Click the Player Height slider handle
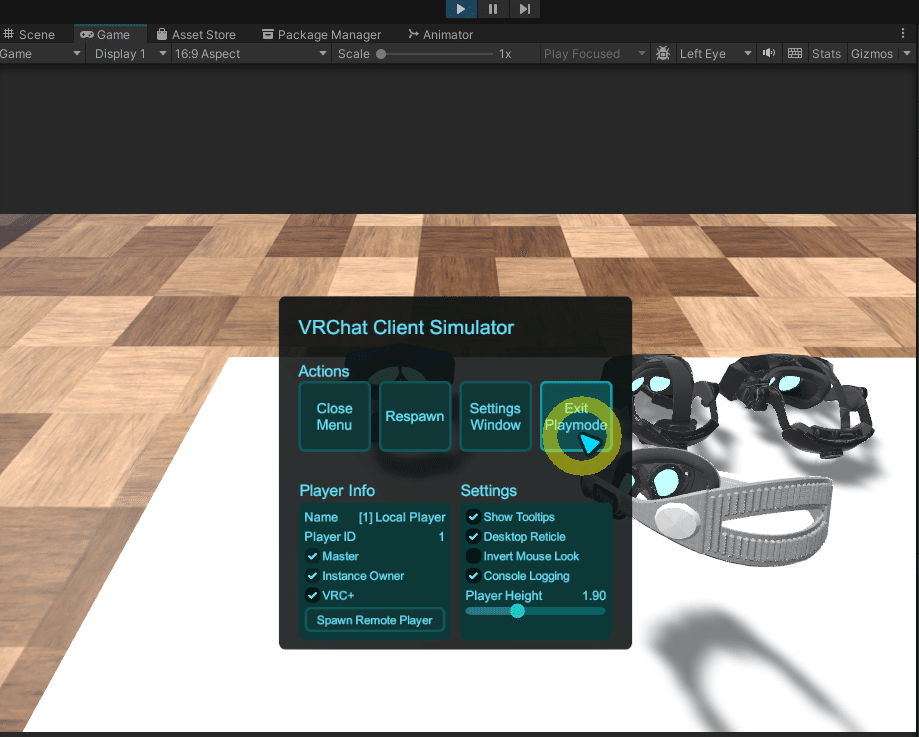This screenshot has width=919, height=737. [517, 611]
